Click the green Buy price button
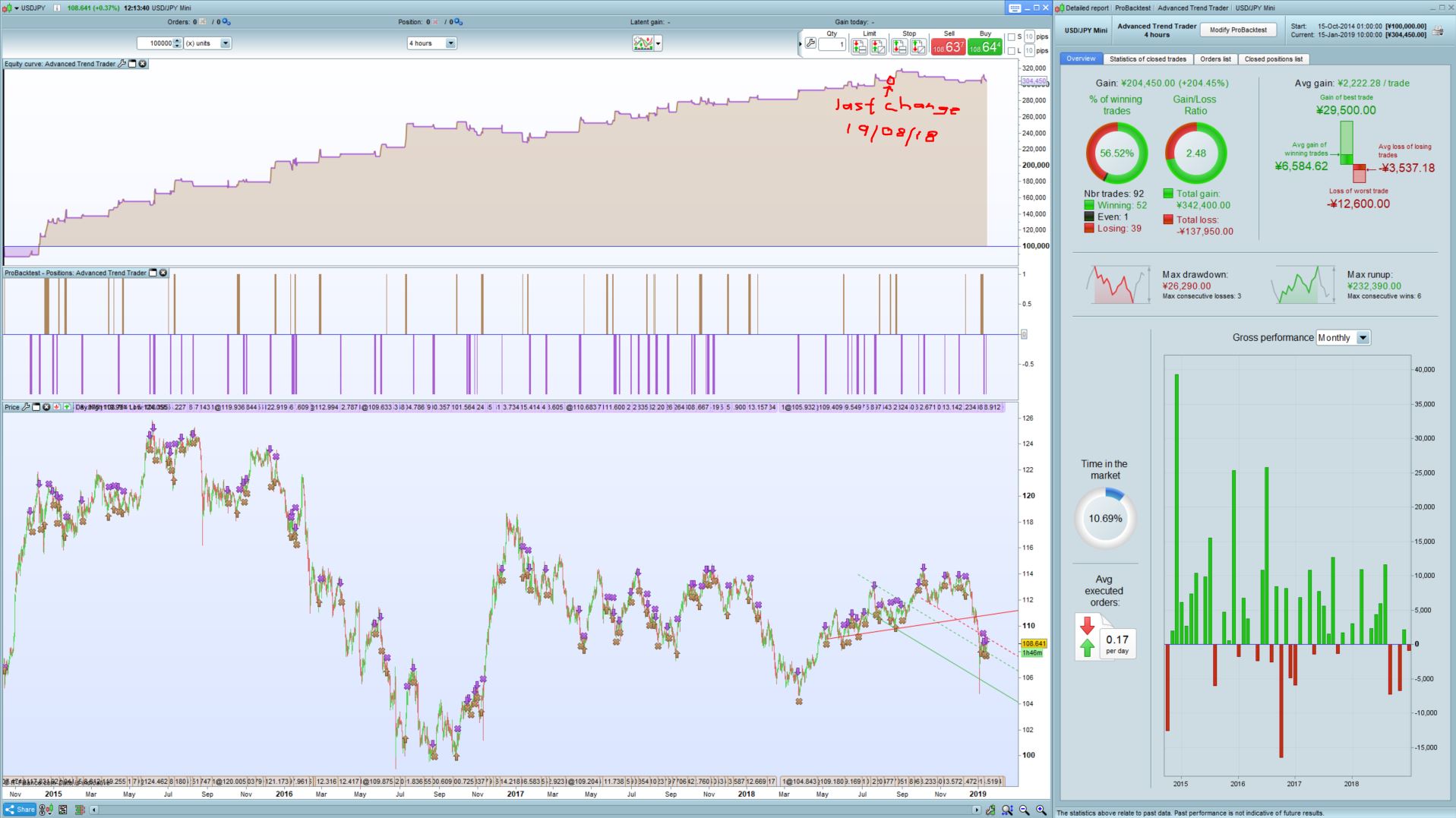 point(985,47)
